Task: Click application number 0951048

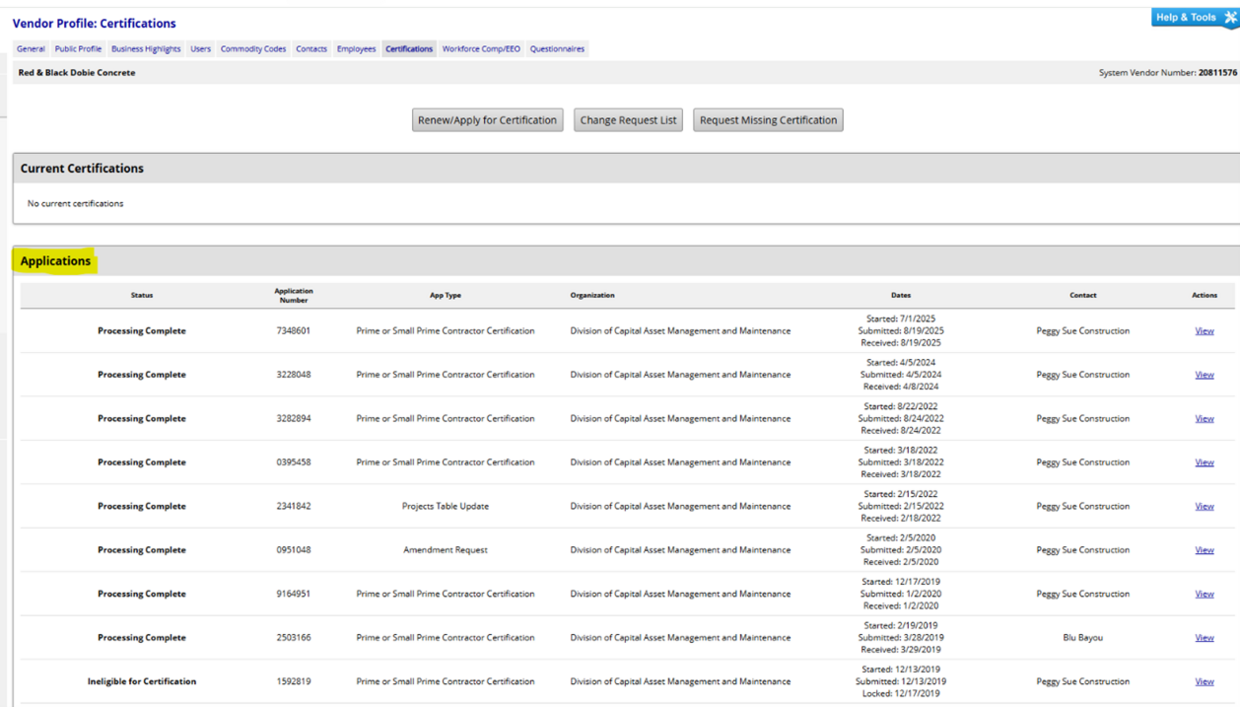Action: [x=294, y=550]
